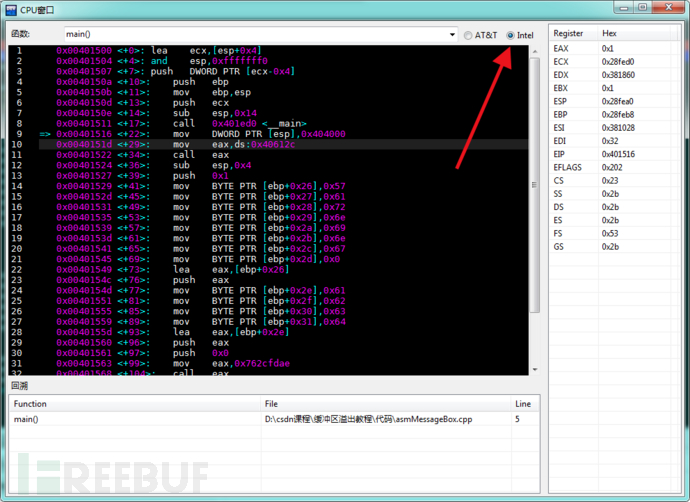The width and height of the screenshot is (690, 502).
Task: Select the EIP register row
Action: click(614, 154)
